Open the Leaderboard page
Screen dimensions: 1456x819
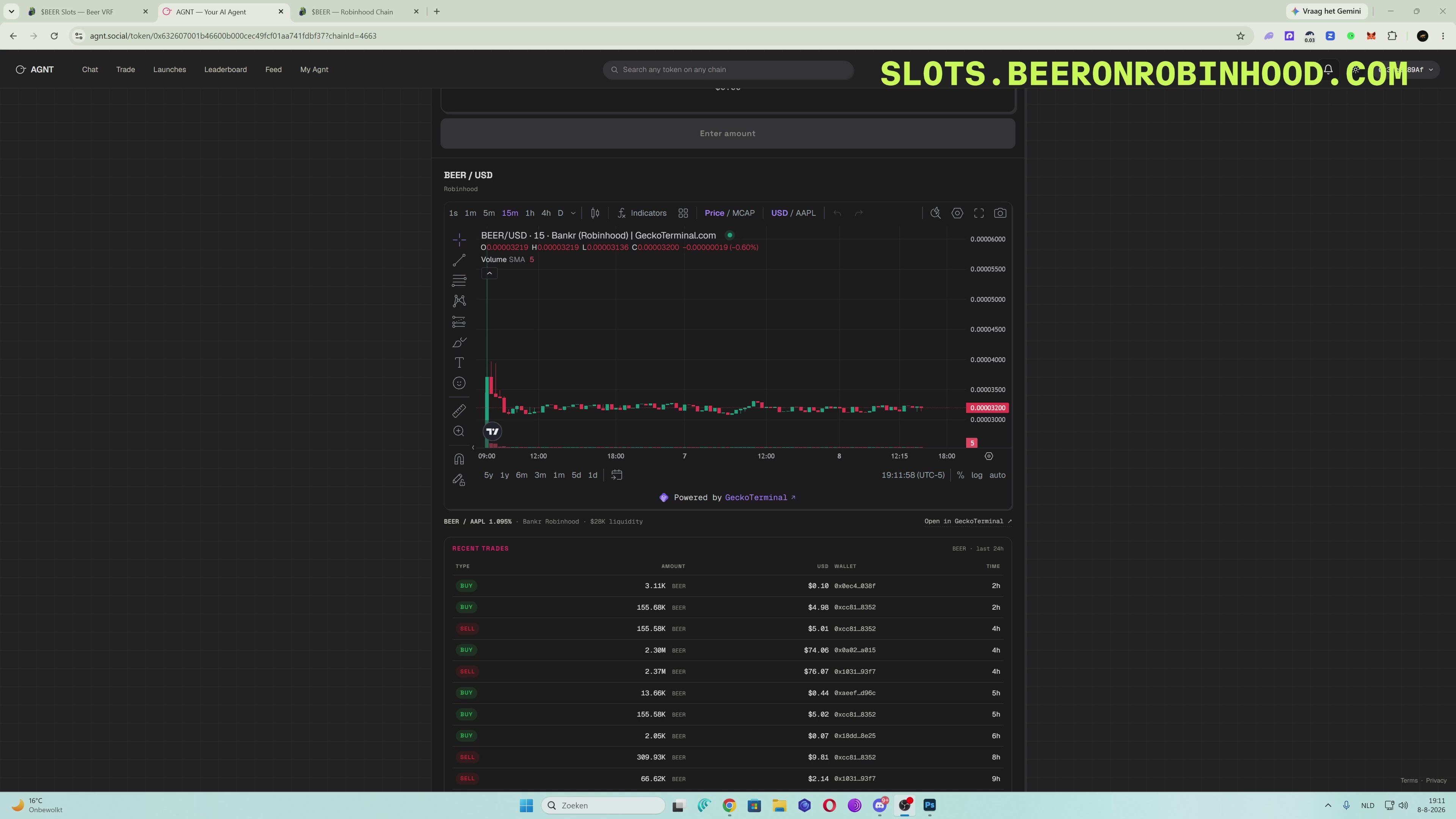(x=226, y=69)
